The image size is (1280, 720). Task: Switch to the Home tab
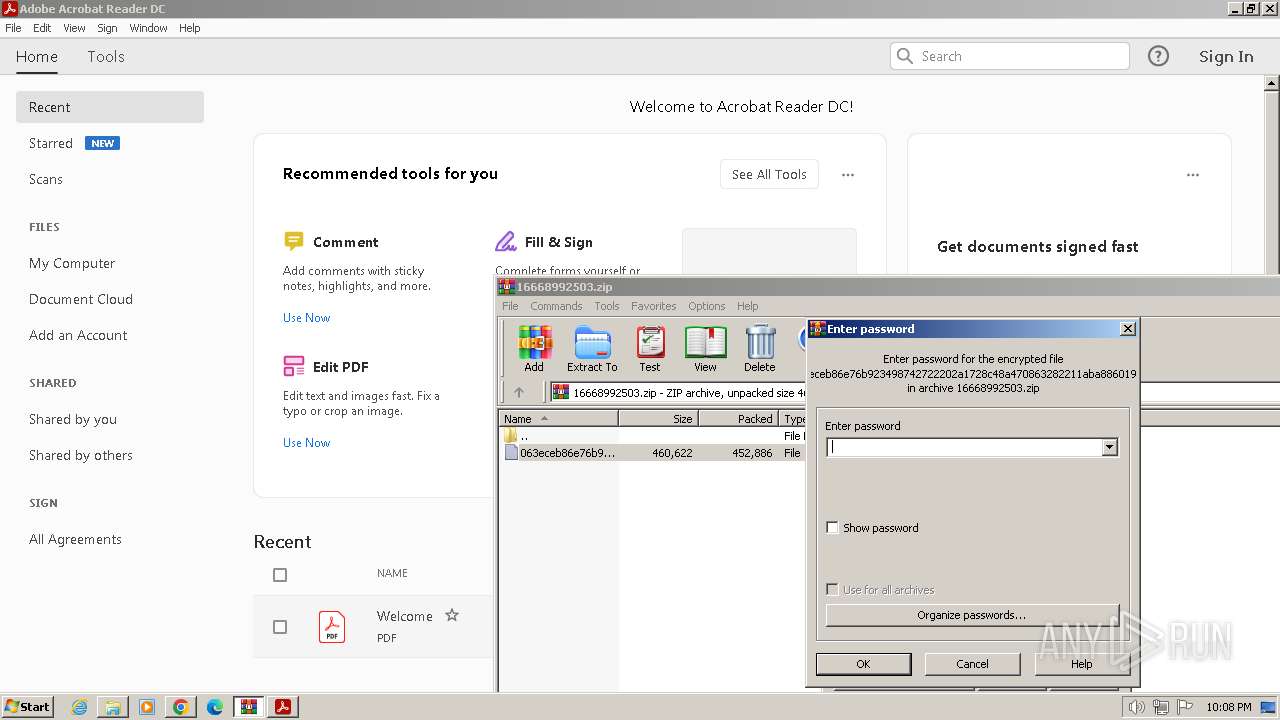coord(37,56)
